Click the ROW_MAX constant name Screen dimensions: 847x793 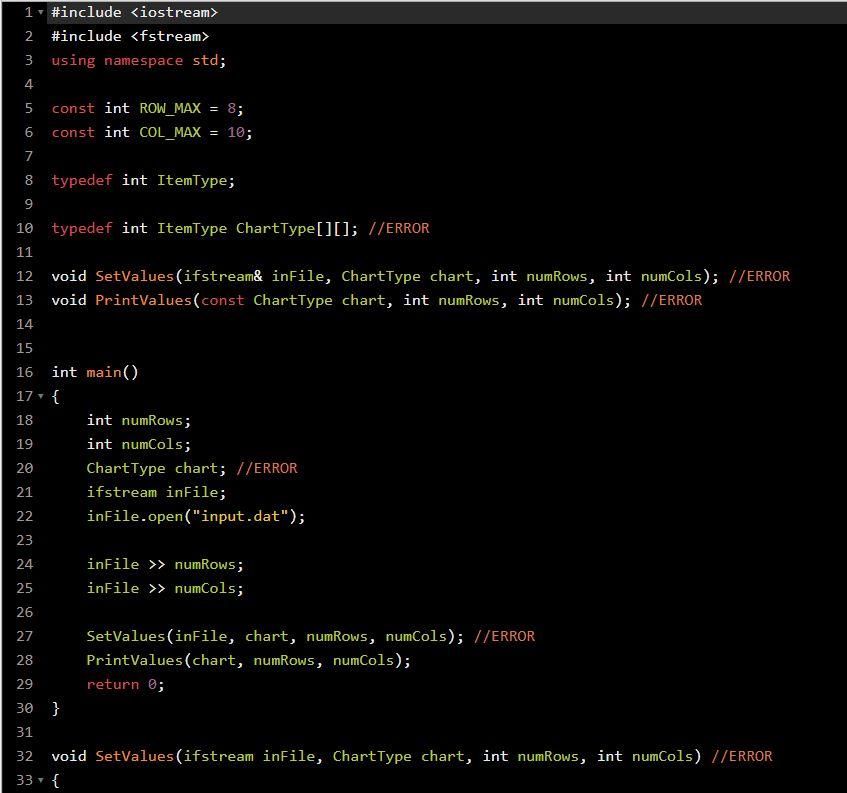coord(170,108)
